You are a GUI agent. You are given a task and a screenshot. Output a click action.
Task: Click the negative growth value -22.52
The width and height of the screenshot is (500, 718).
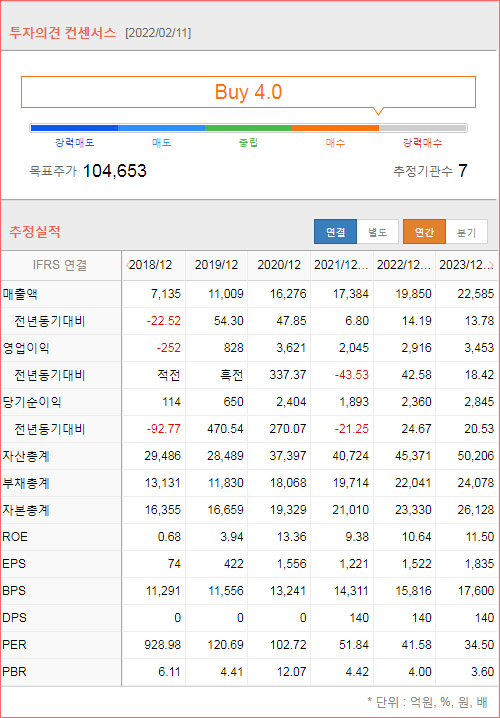point(163,321)
